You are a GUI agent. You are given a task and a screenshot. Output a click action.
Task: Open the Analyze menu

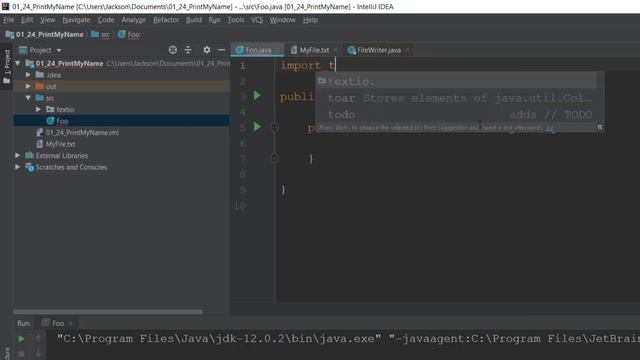click(133, 20)
